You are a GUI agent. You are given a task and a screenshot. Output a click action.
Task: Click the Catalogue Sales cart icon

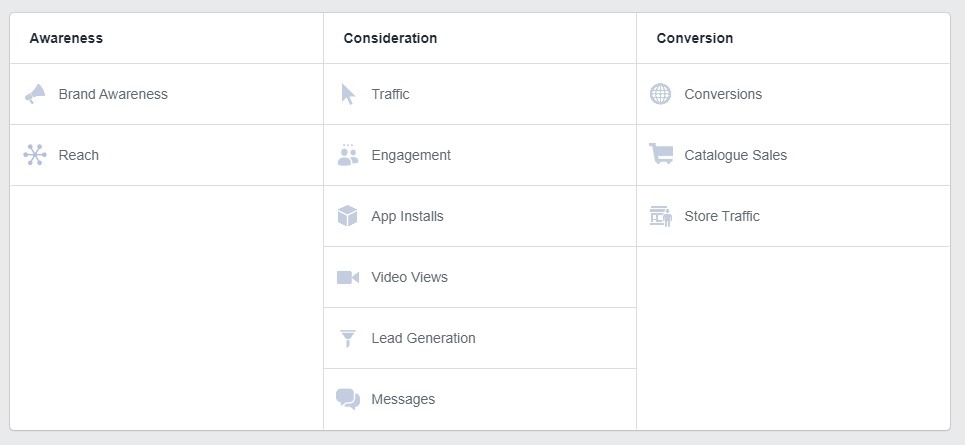[661, 153]
